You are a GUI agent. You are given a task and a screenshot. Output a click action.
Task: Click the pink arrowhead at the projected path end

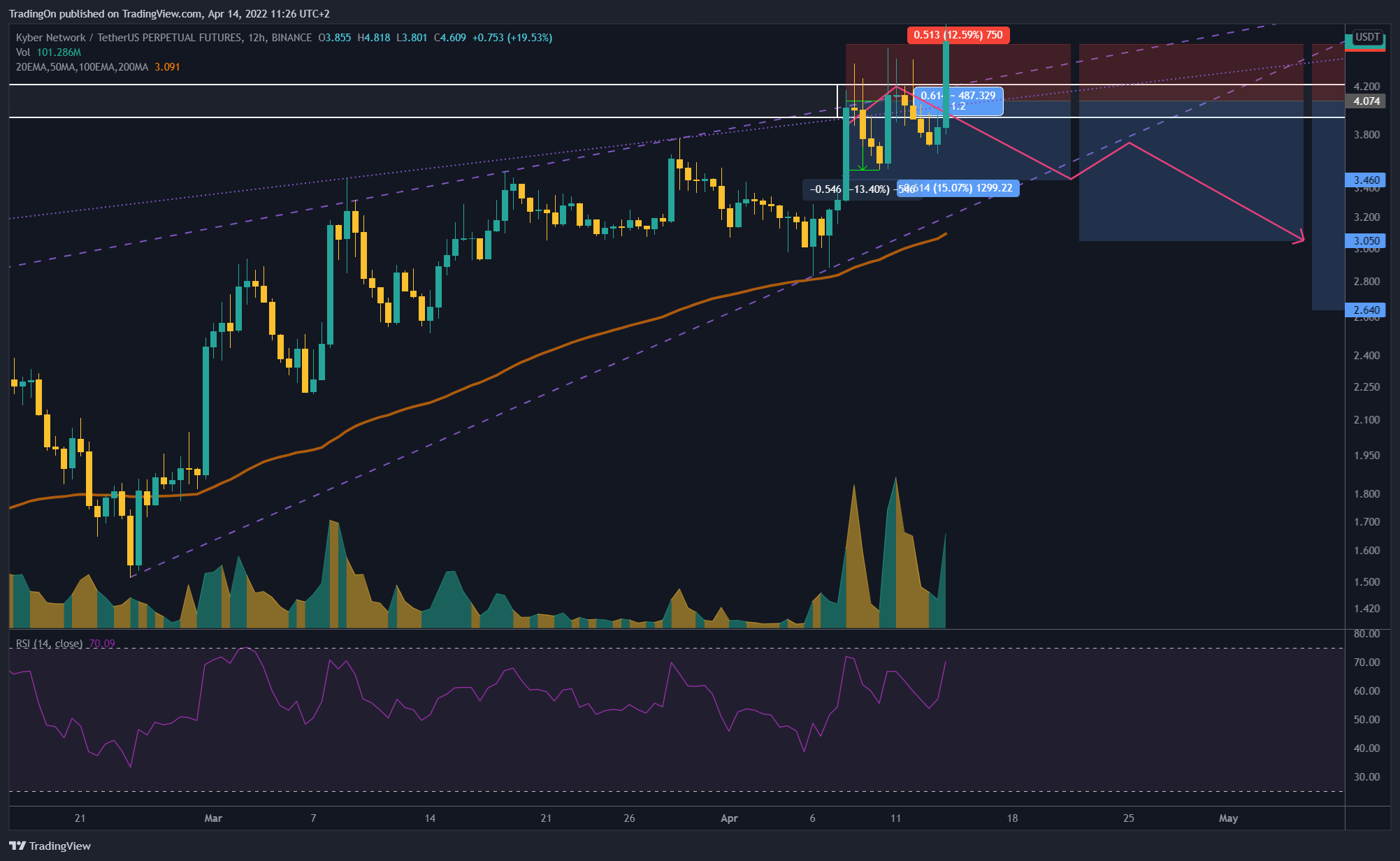pyautogui.click(x=1300, y=238)
